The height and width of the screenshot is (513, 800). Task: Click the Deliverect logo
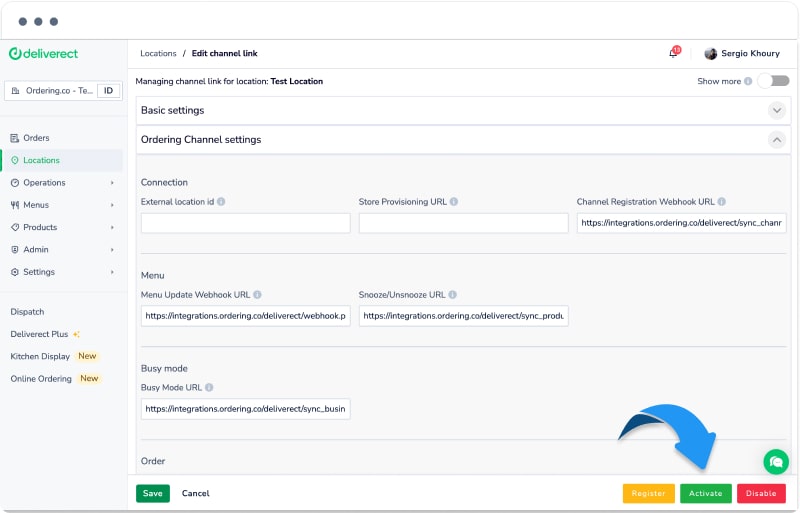click(x=43, y=54)
